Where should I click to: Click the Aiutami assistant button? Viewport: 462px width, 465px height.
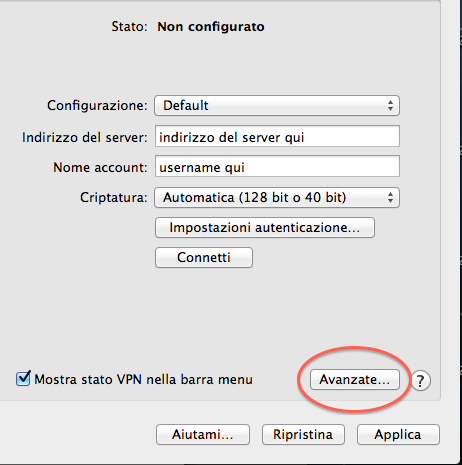[x=203, y=435]
